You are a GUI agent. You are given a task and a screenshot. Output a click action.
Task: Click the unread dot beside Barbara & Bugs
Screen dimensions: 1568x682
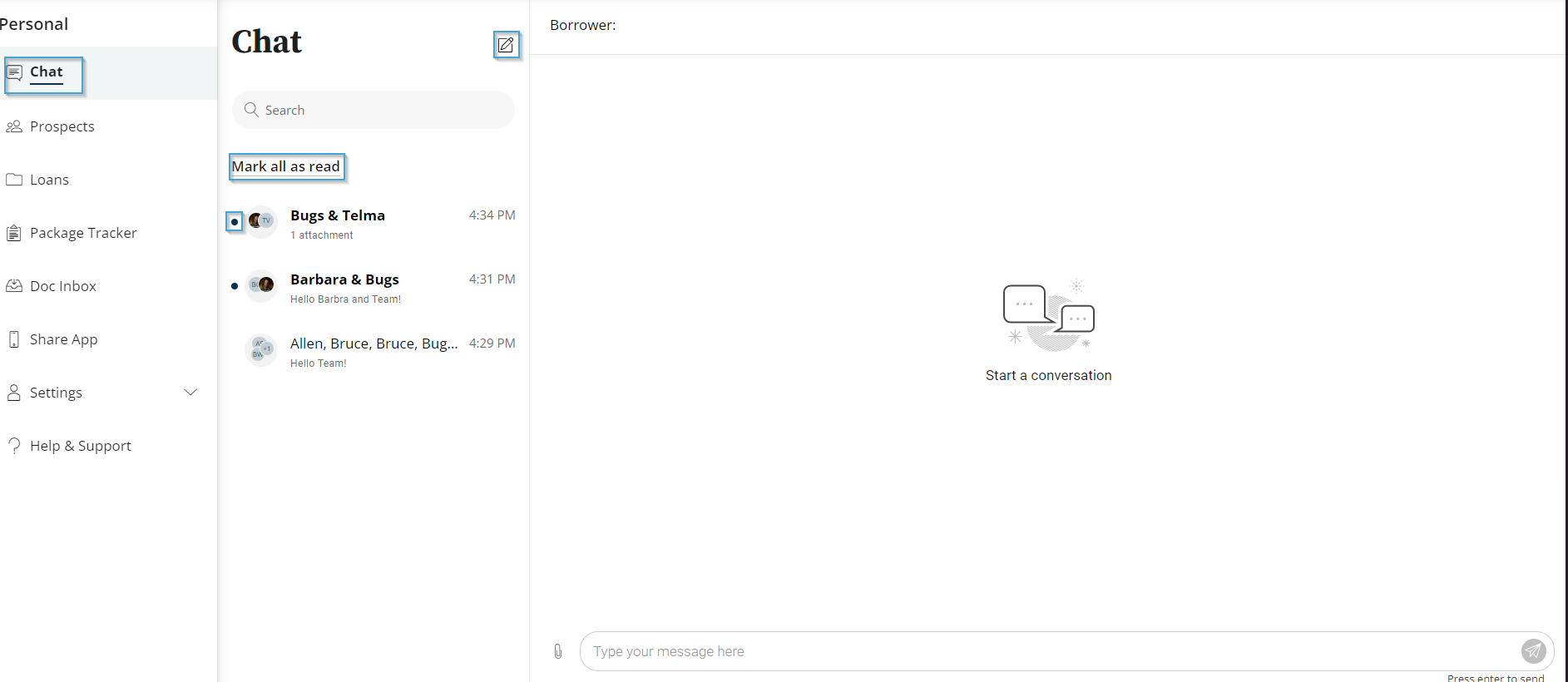[x=235, y=286]
